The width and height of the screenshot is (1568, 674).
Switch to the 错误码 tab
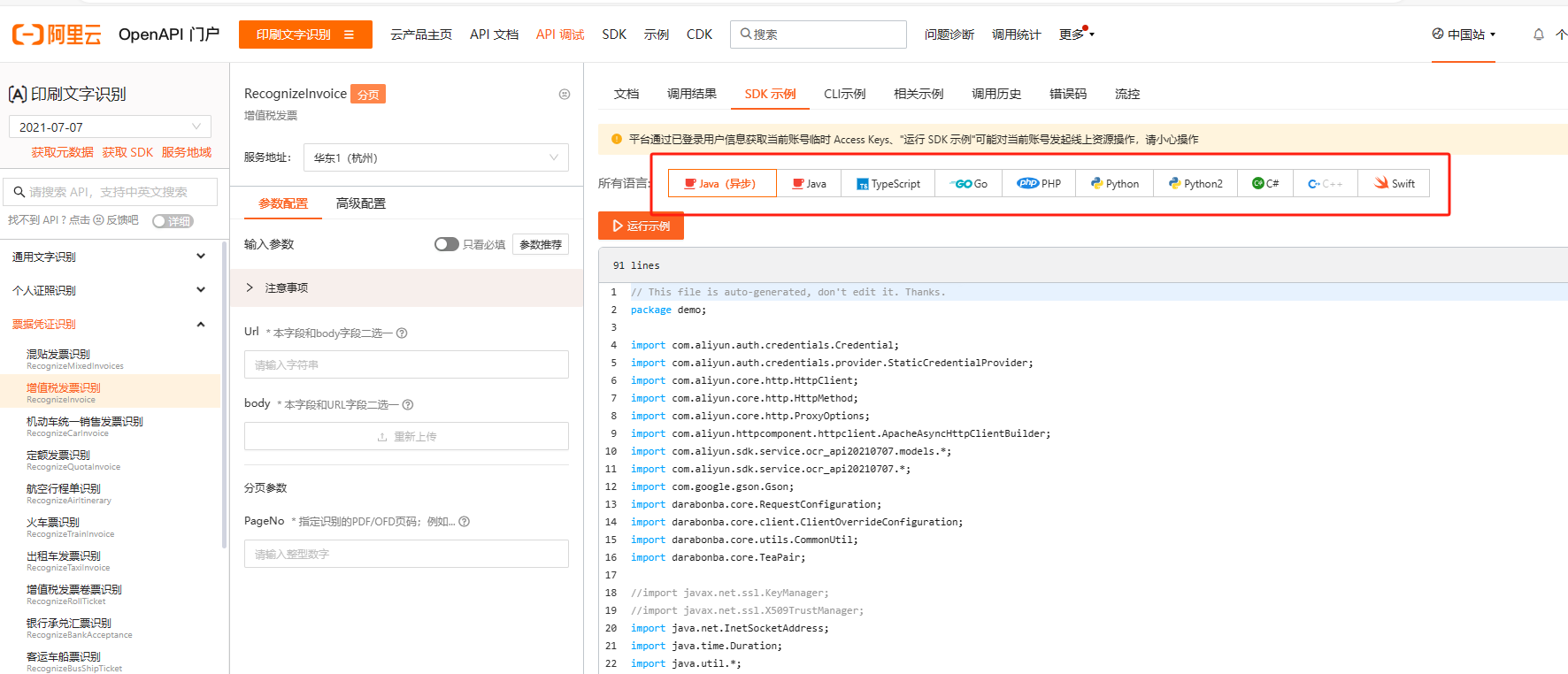(x=1068, y=94)
